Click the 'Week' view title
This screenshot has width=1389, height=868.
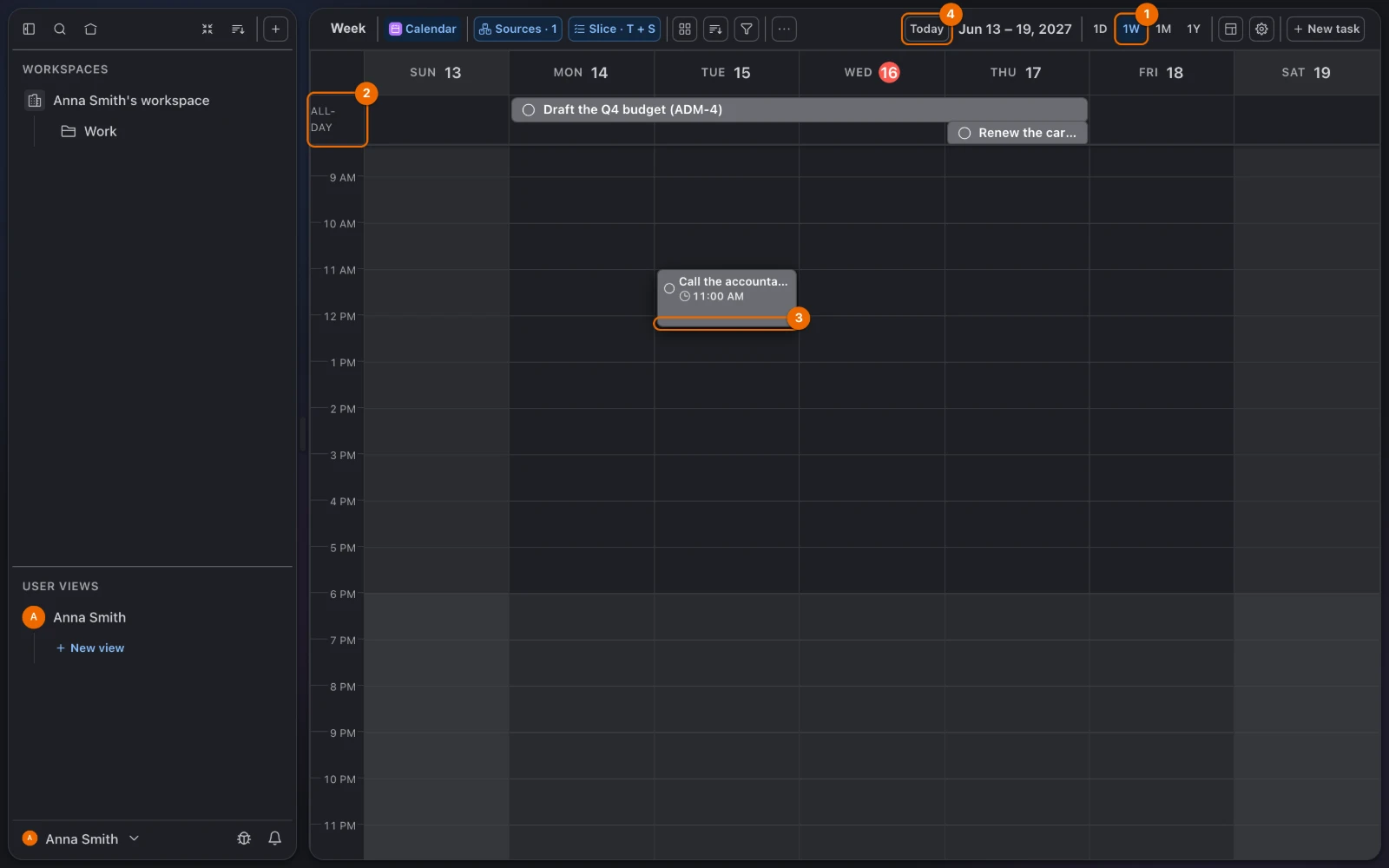(x=348, y=29)
